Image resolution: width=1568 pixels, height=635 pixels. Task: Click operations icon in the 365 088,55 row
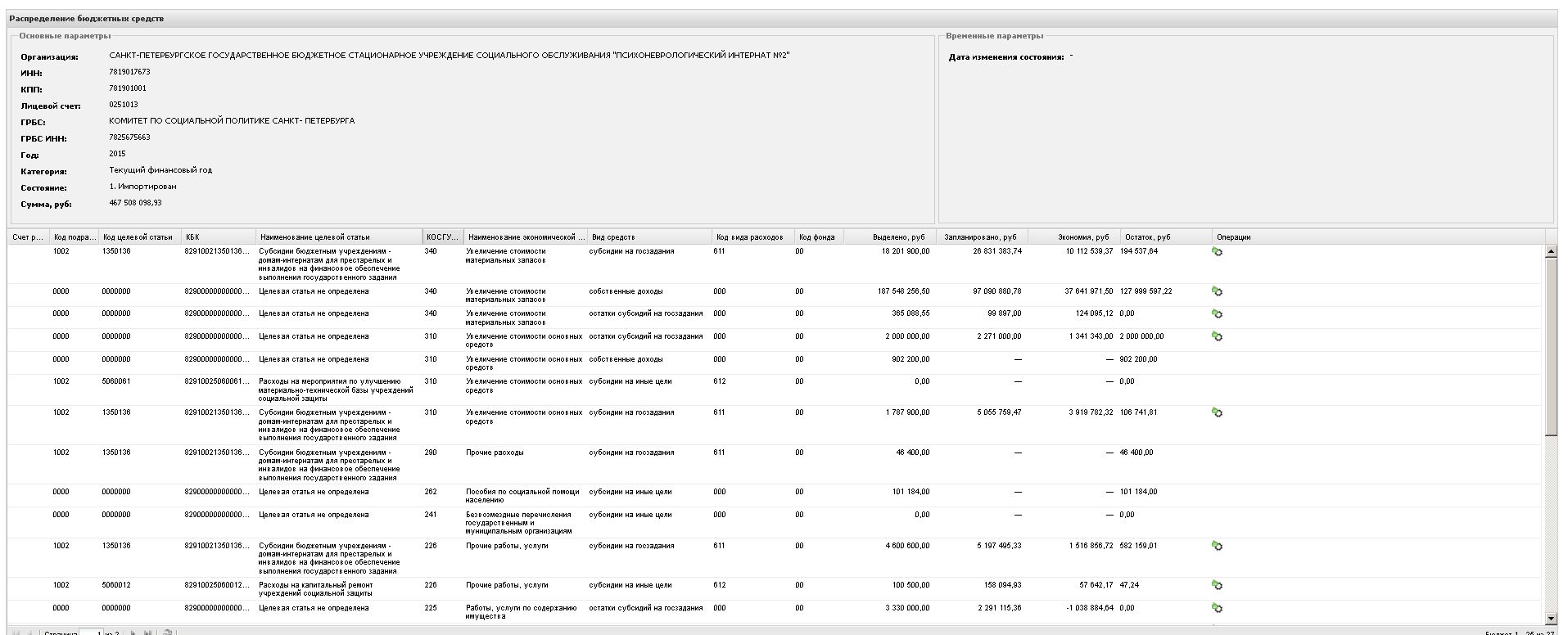tap(1217, 314)
